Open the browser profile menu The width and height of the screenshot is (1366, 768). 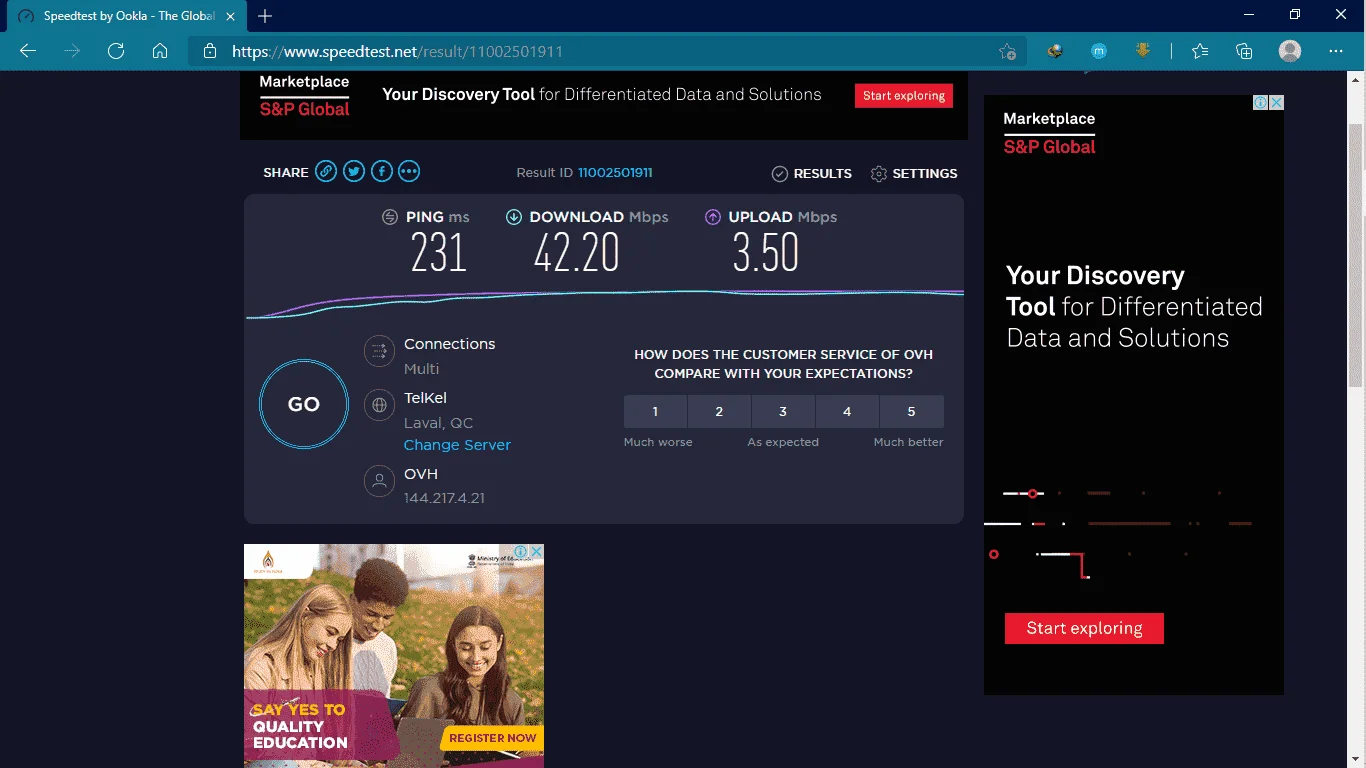(x=1290, y=51)
